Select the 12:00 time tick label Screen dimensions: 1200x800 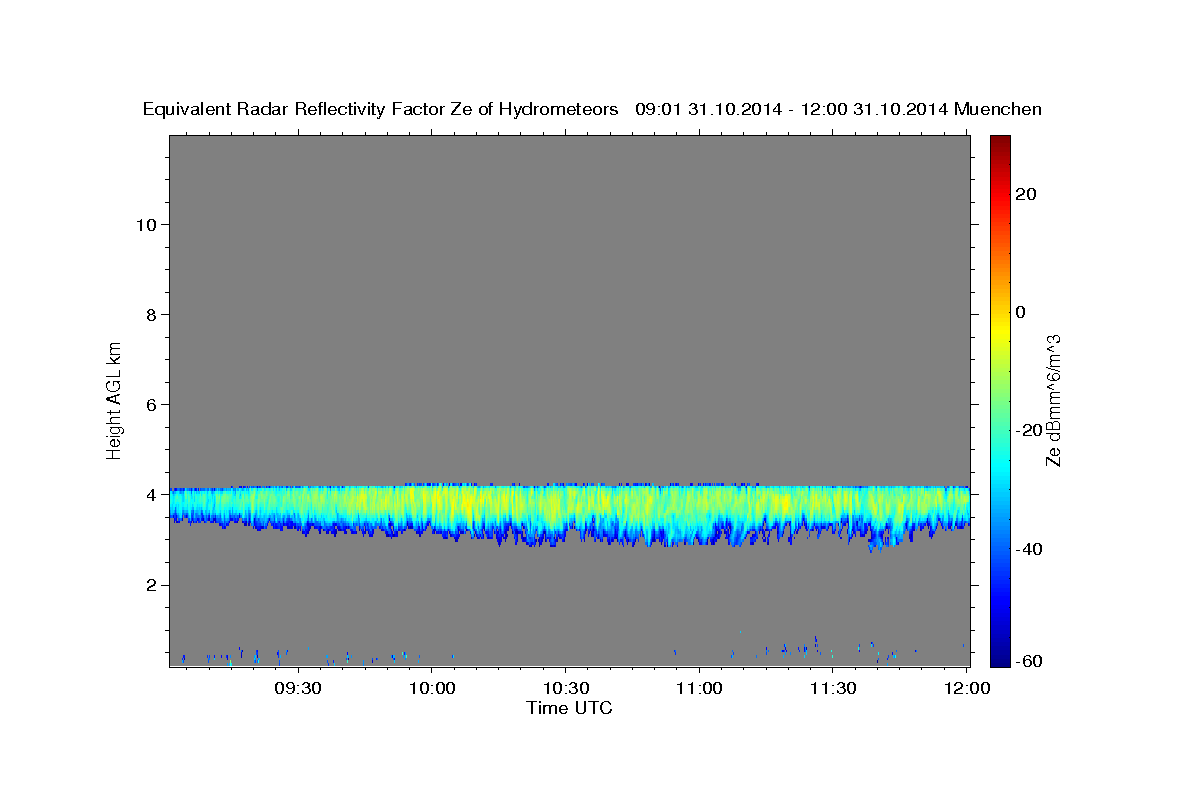coord(967,689)
